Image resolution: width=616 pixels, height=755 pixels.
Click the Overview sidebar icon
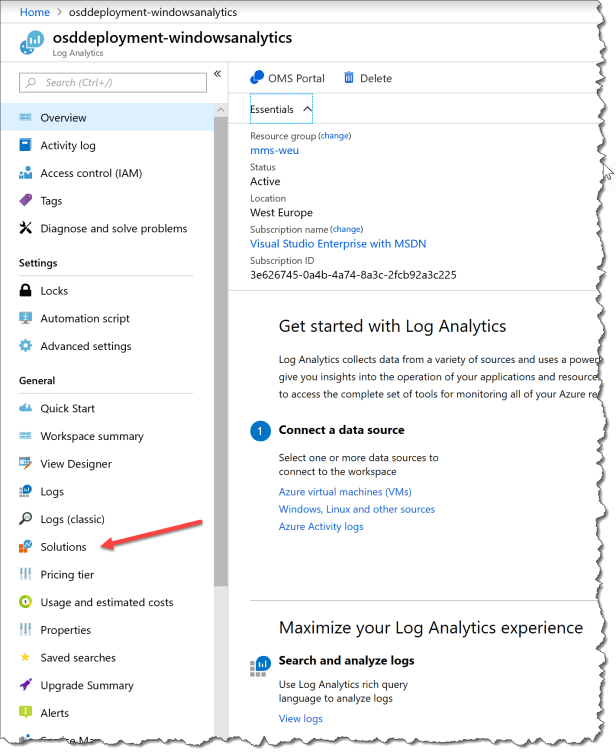25,117
